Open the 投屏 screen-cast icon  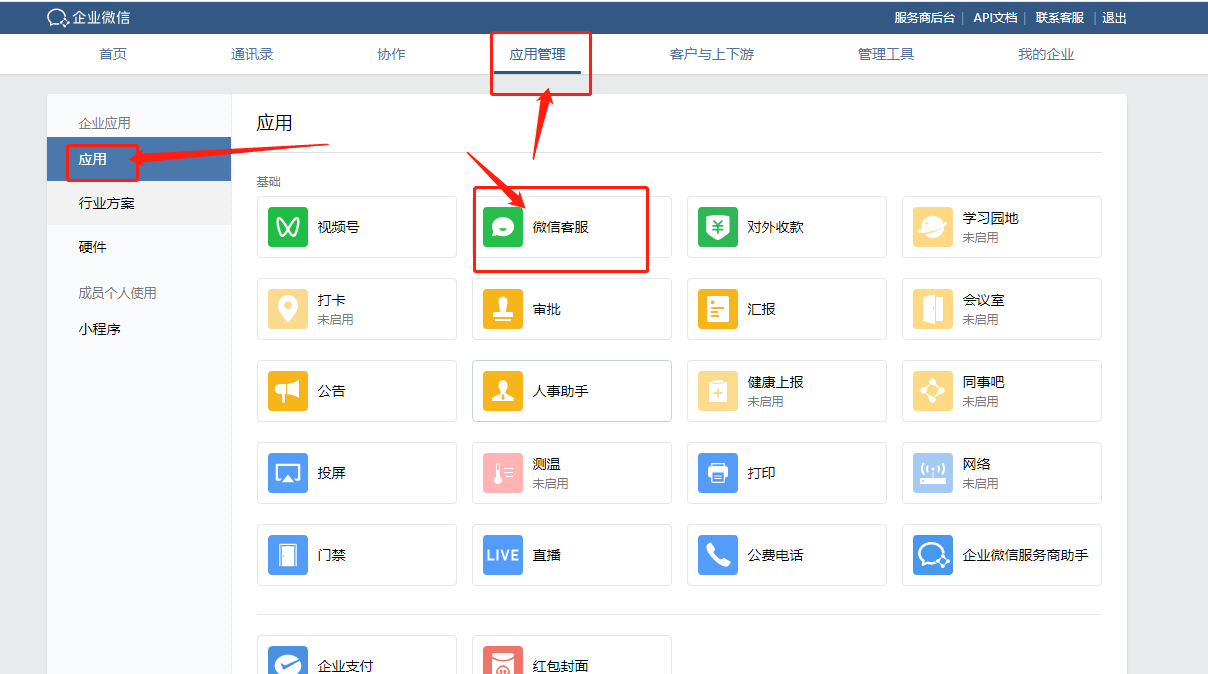(288, 473)
